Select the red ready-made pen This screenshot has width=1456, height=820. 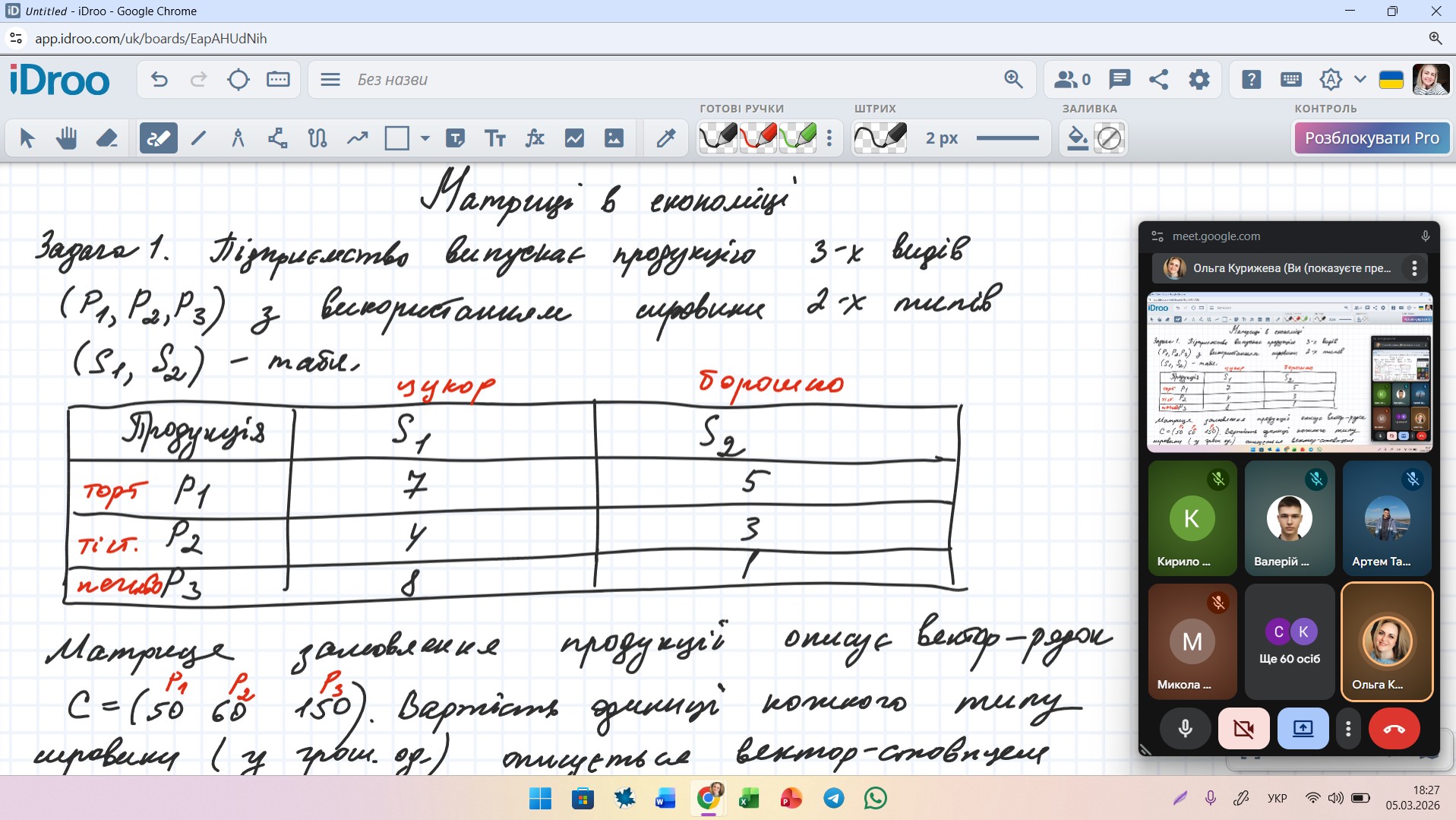pyautogui.click(x=758, y=138)
